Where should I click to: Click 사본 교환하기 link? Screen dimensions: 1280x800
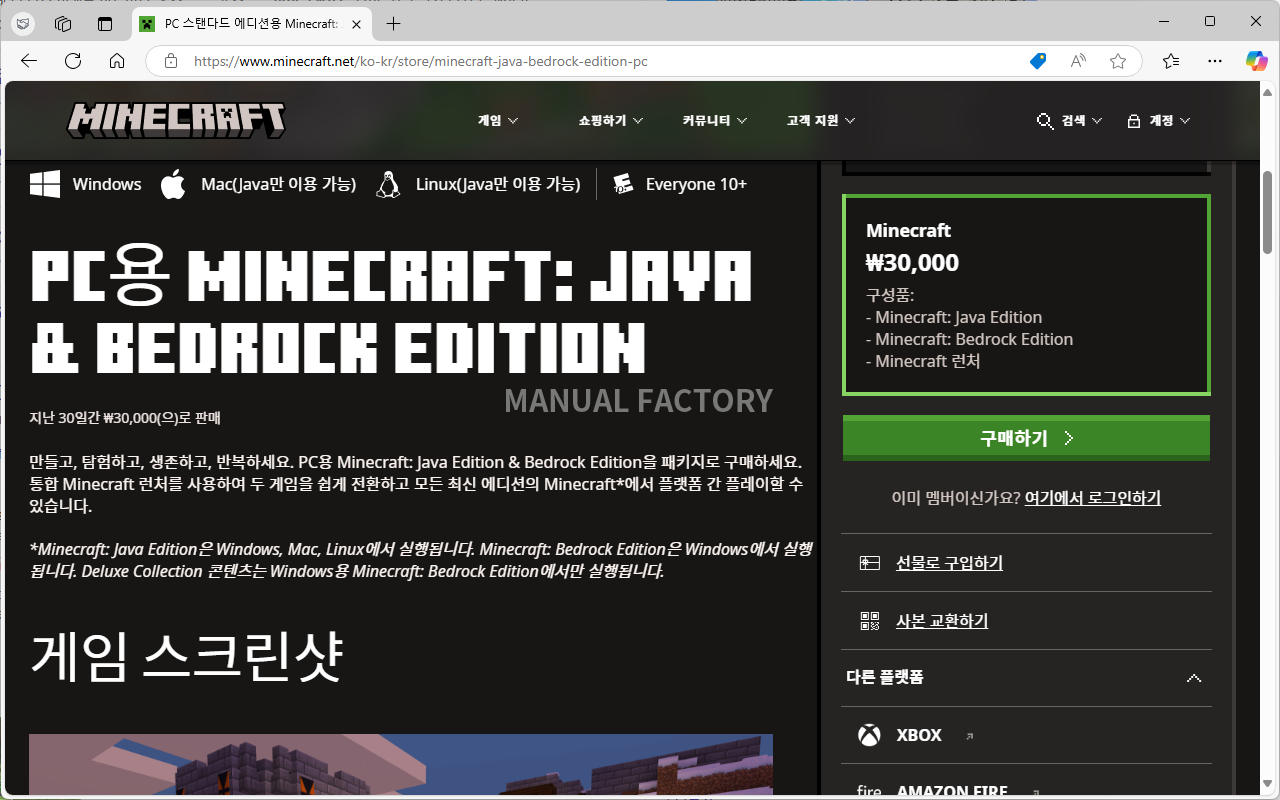coord(942,621)
